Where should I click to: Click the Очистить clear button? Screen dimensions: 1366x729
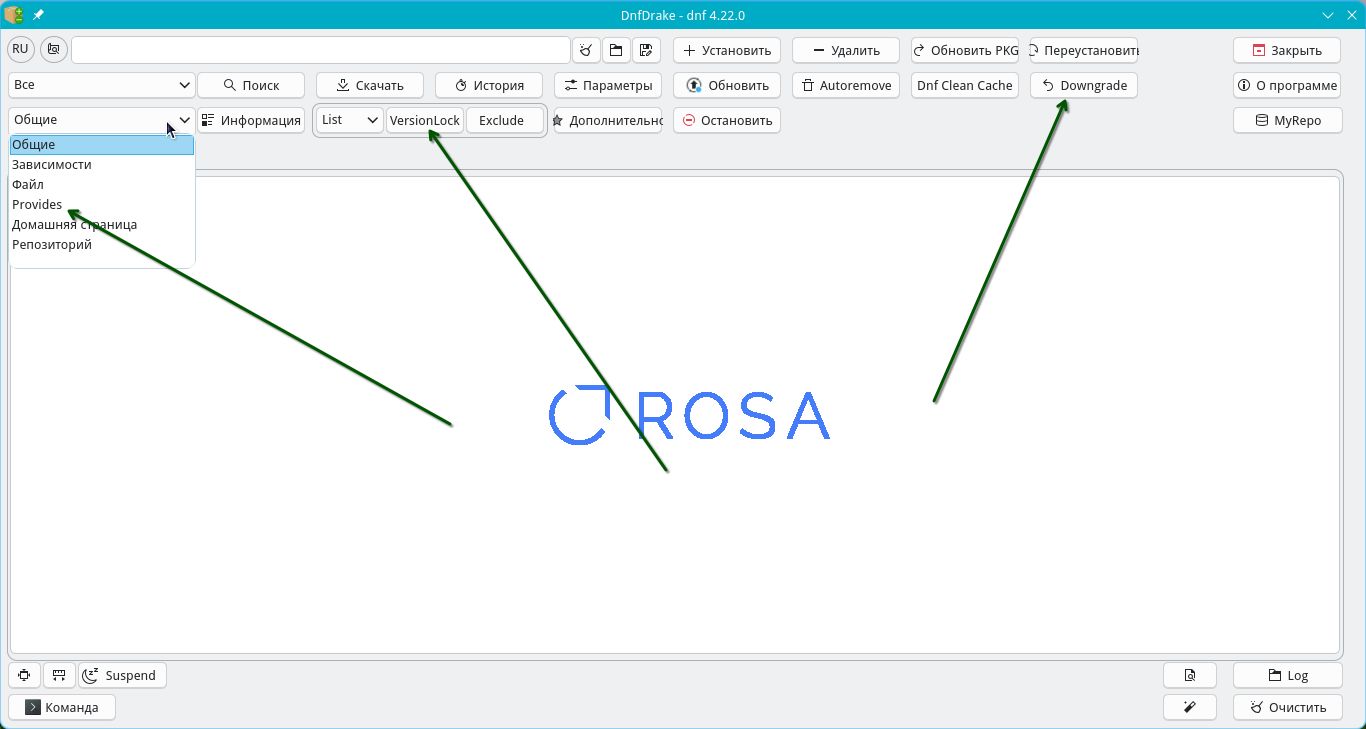[x=1287, y=707]
